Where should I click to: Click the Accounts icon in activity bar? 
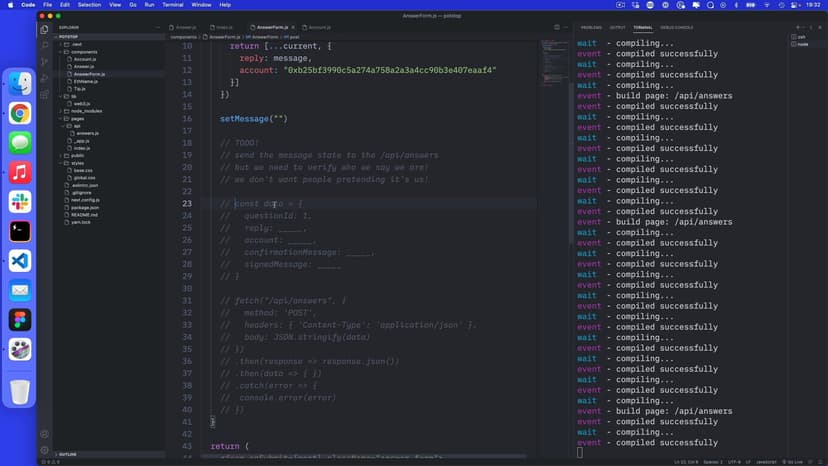[45, 434]
